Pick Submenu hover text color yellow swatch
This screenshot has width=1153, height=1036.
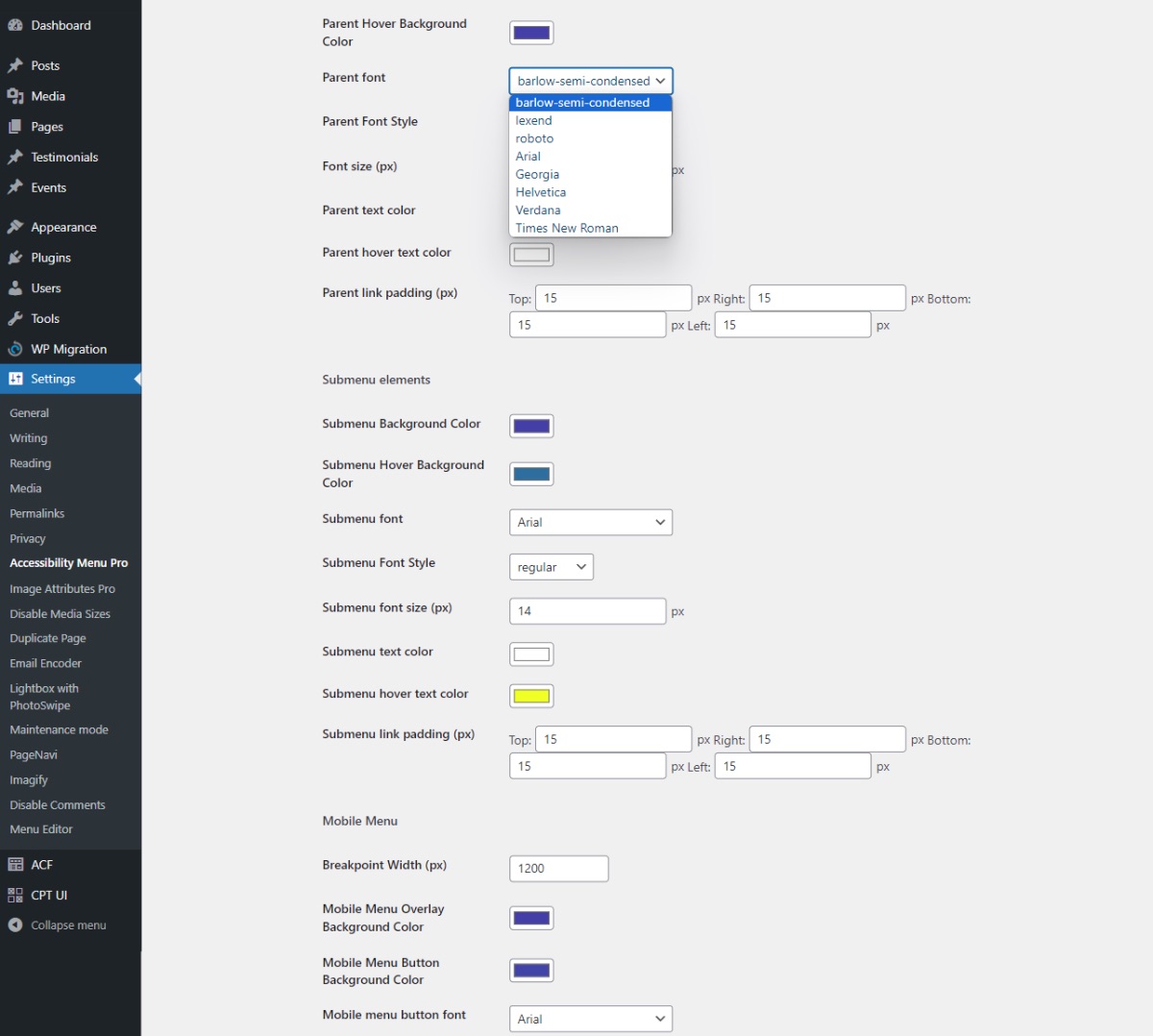(x=531, y=696)
